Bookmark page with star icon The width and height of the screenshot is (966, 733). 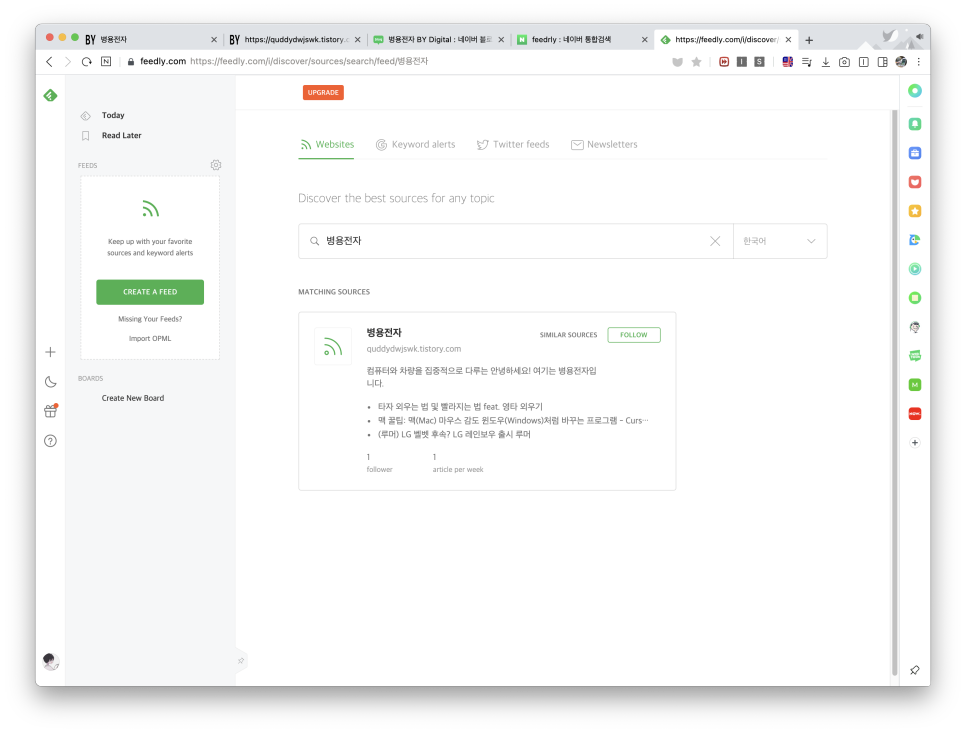click(x=696, y=62)
